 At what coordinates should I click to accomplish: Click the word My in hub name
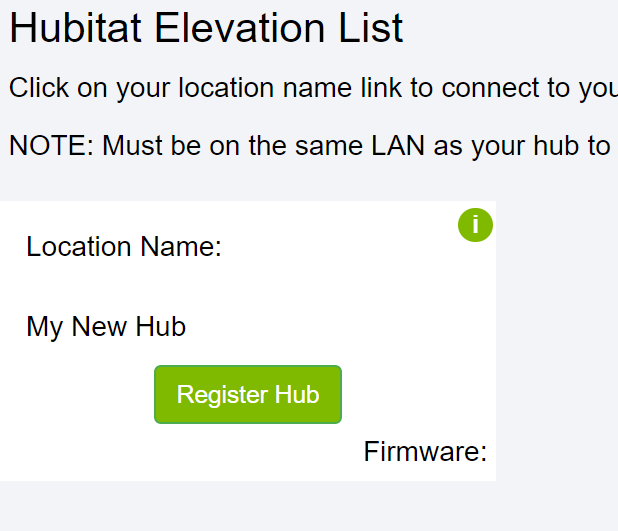44,327
